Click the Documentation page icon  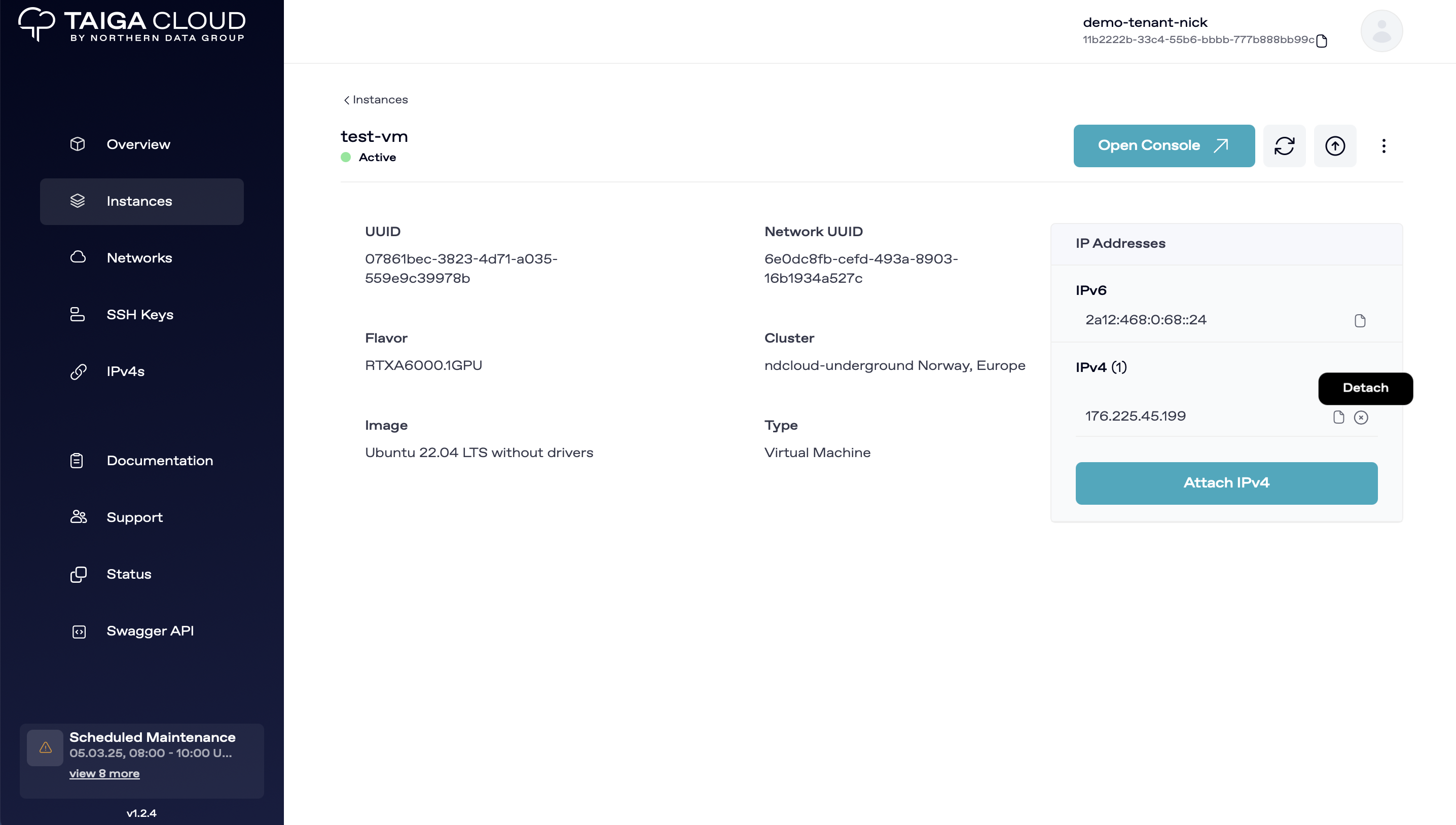coord(78,460)
